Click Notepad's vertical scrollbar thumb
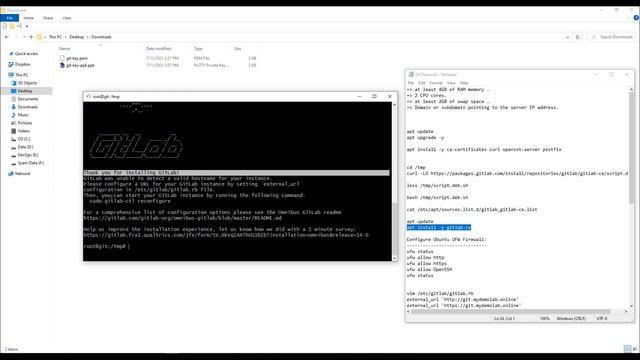 [631, 147]
